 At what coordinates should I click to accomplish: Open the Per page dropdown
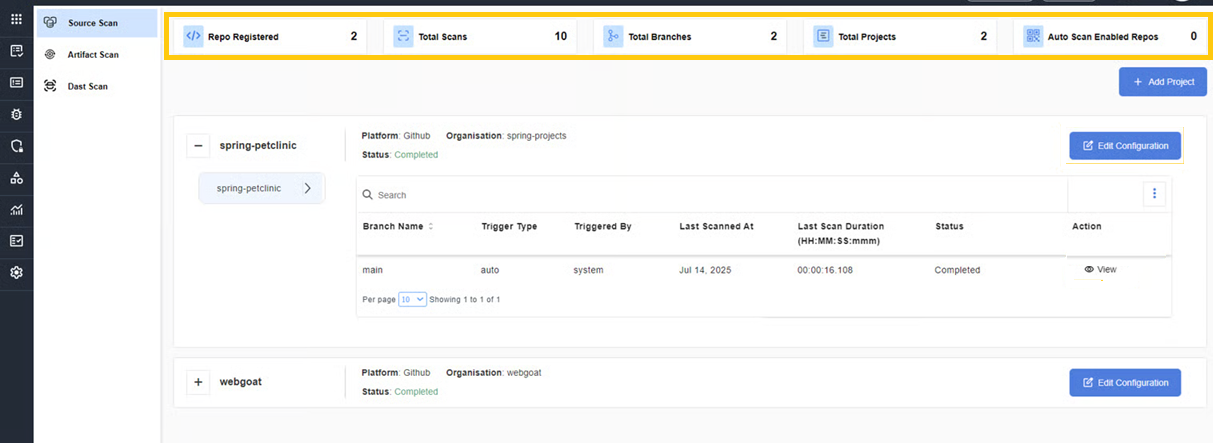click(412, 299)
